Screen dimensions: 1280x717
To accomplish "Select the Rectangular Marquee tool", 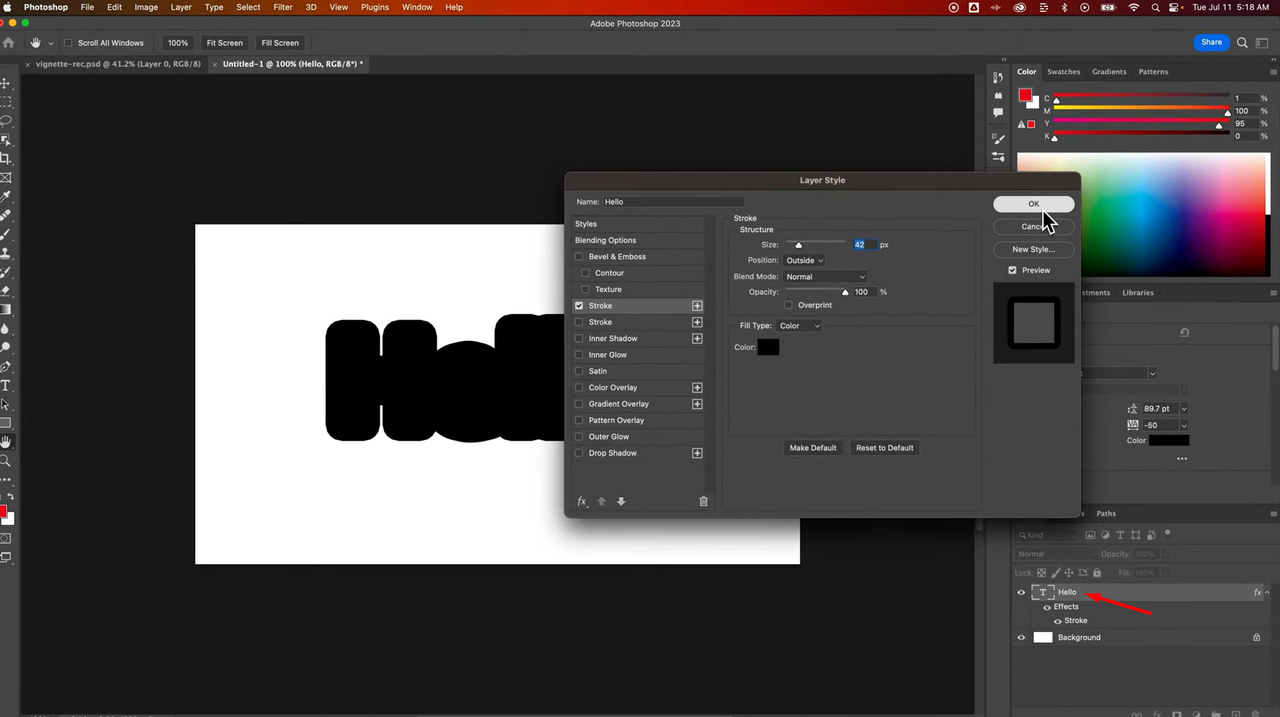I will pyautogui.click(x=5, y=102).
